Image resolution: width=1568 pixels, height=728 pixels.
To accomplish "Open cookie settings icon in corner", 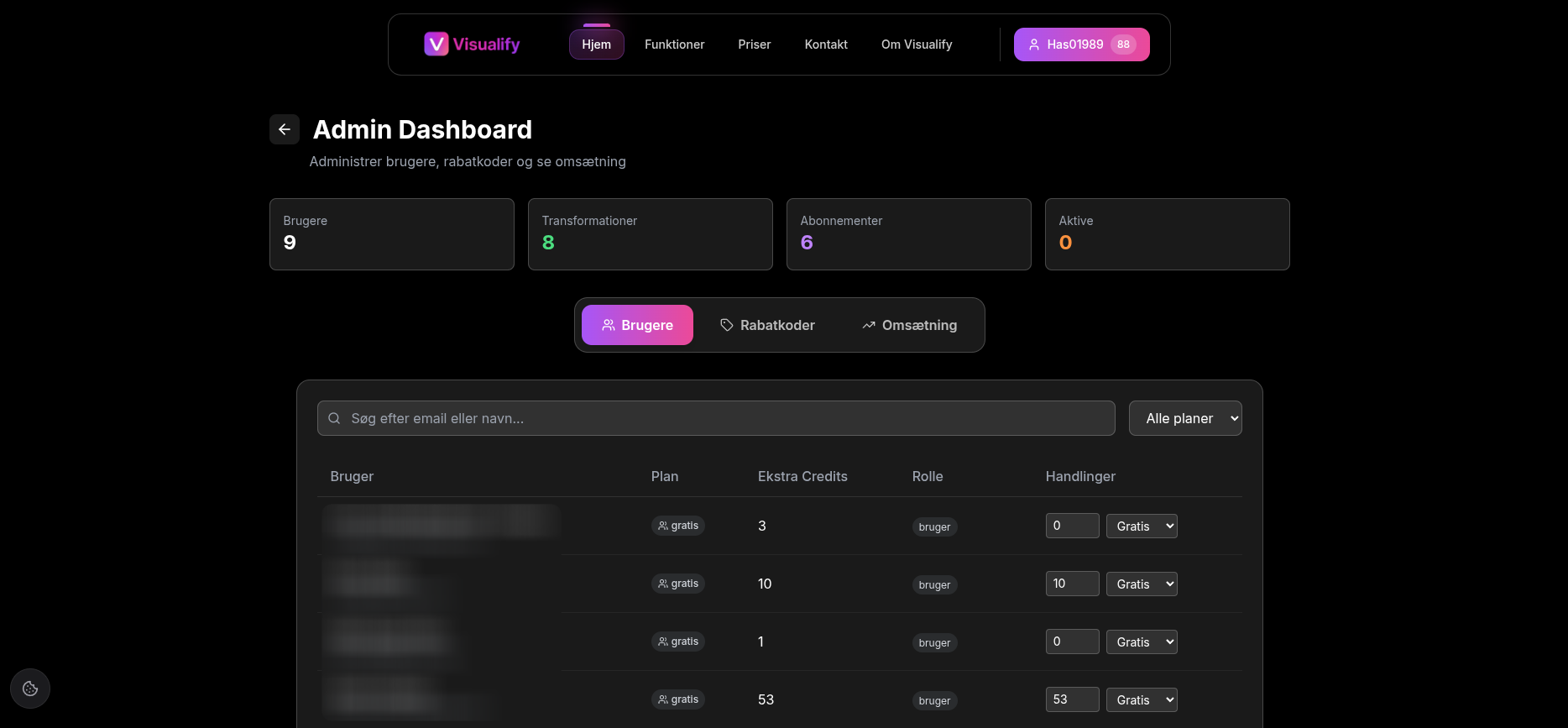I will tap(30, 689).
